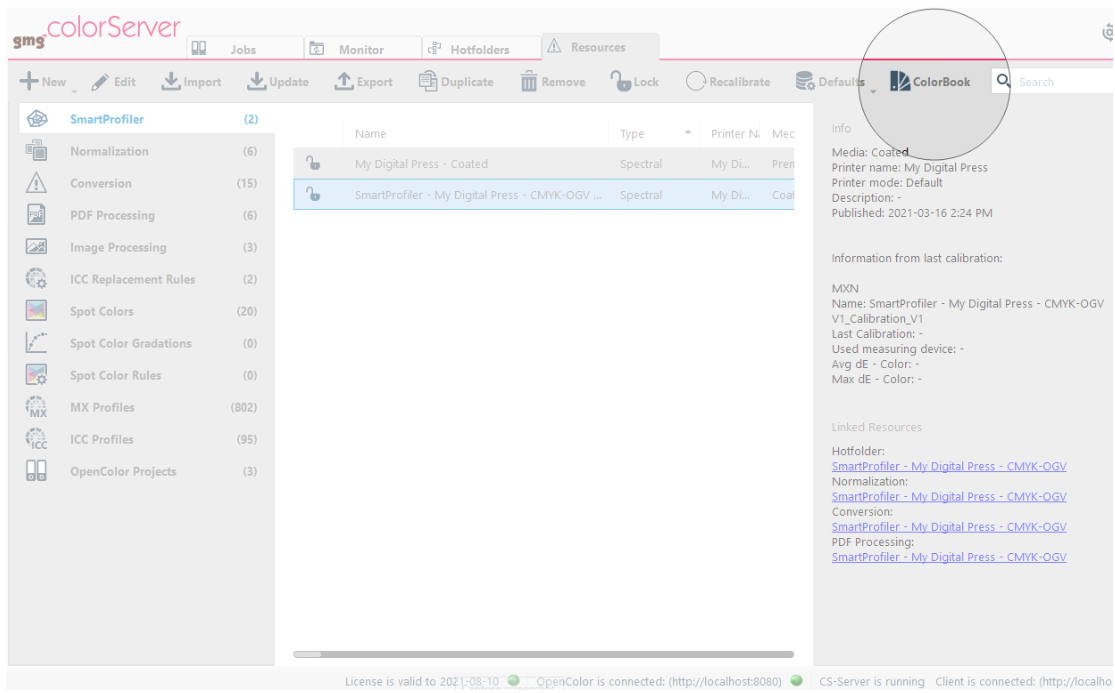Import a resource via the Import toolbar icon
This screenshot has height=693, width=1115.
coord(191,81)
